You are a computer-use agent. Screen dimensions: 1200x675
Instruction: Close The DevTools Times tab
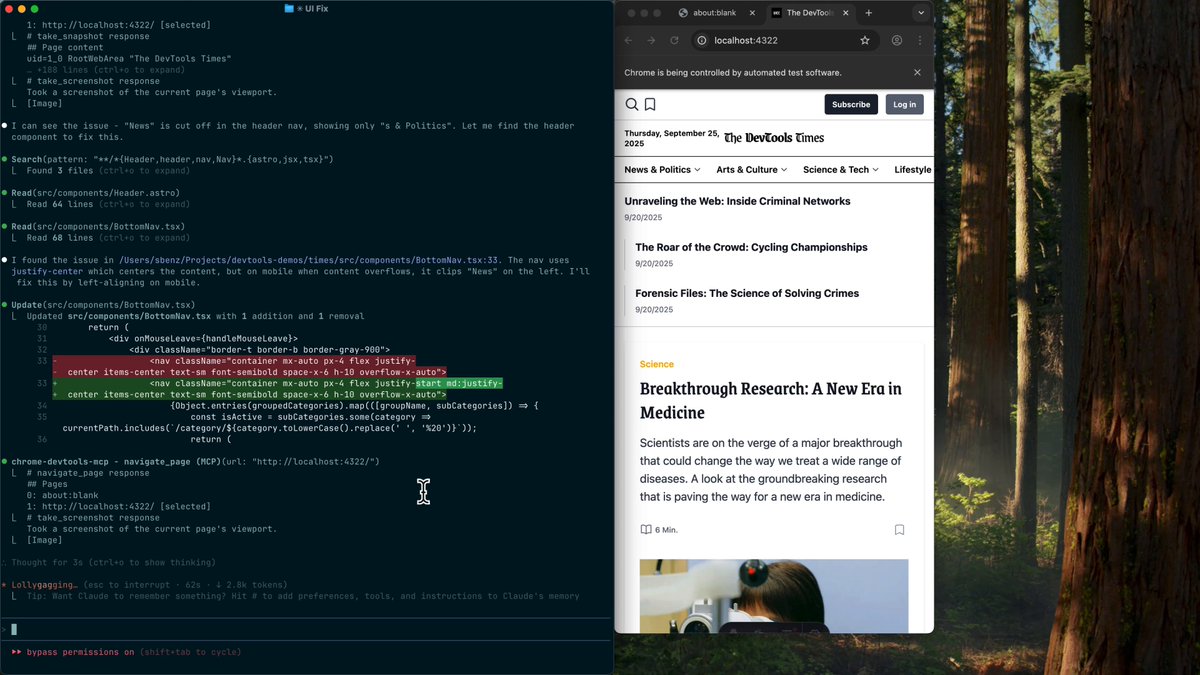click(x=847, y=13)
